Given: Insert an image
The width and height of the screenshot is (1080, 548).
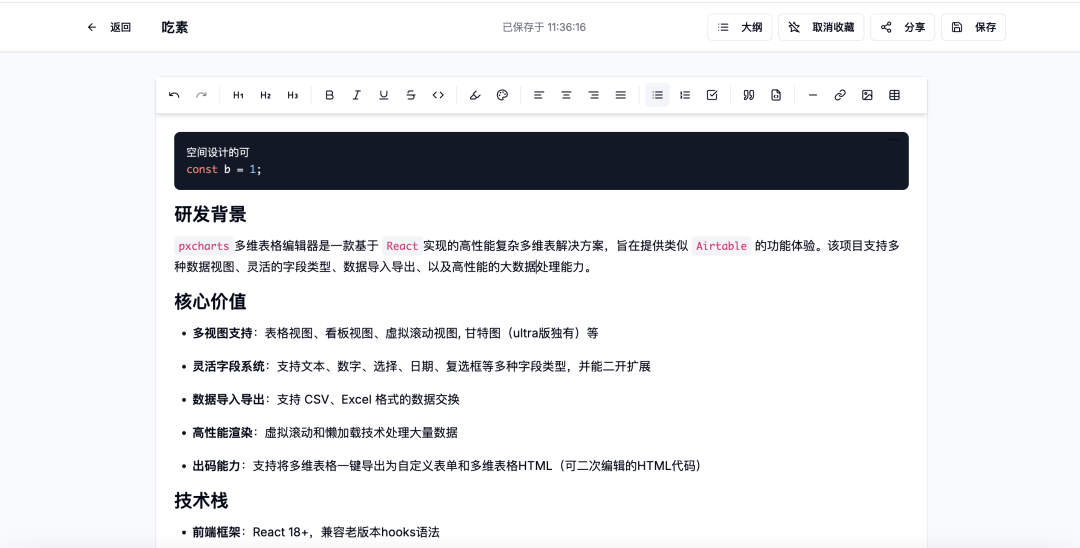Looking at the screenshot, I should tap(867, 95).
